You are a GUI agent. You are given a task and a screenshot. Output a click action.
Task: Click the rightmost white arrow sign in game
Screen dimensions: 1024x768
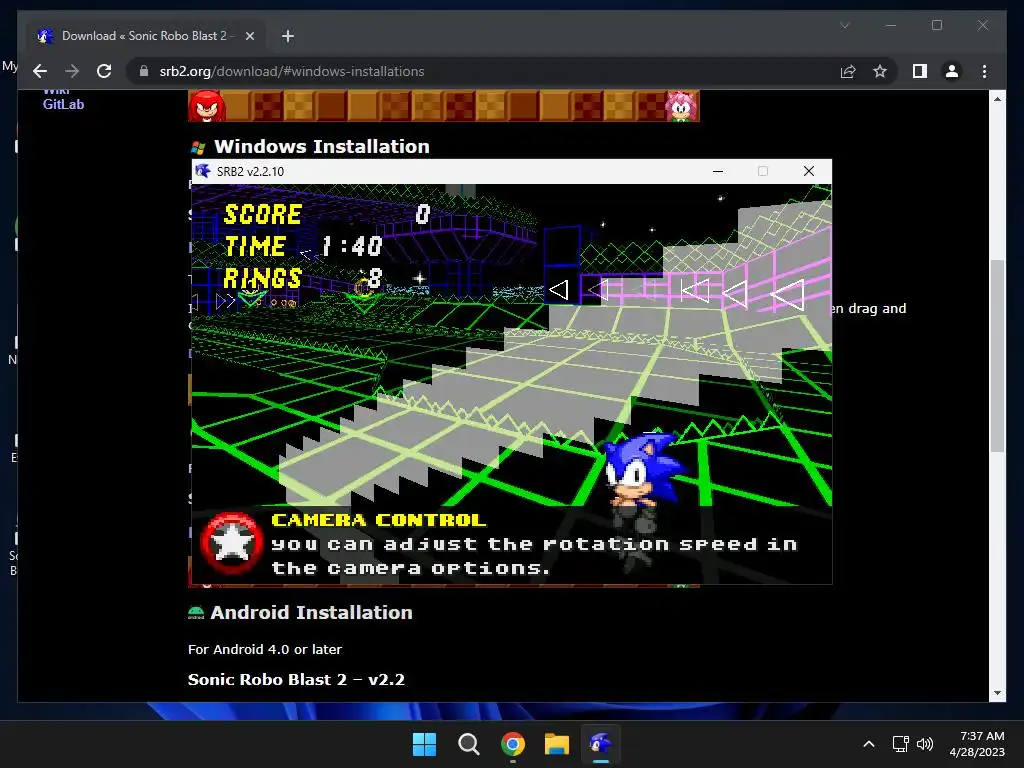[788, 295]
